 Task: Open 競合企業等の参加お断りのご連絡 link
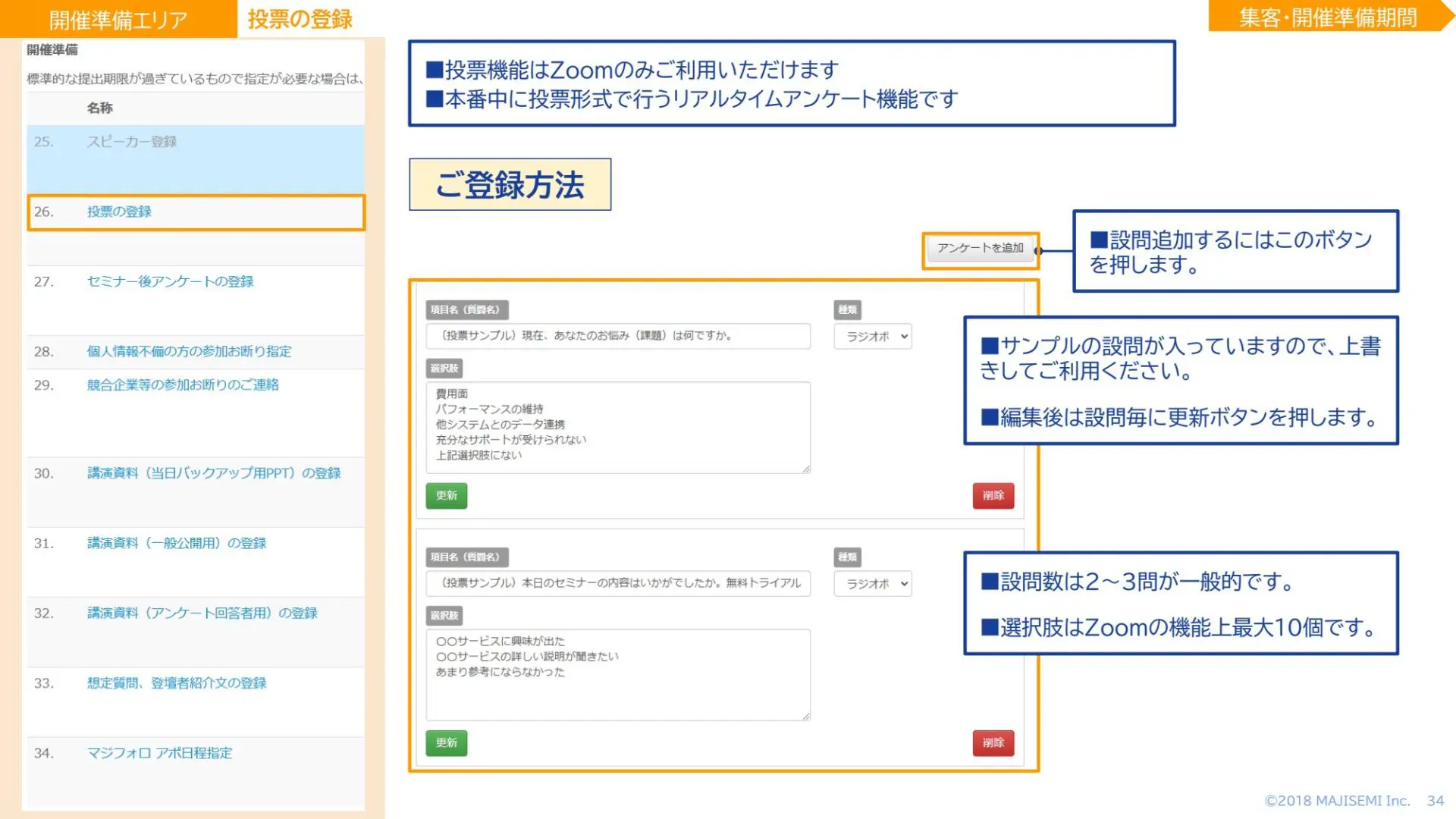pos(183,385)
